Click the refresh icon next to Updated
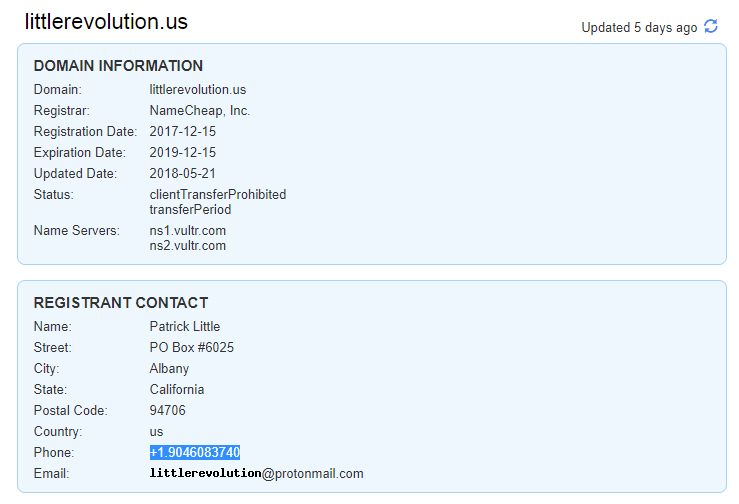Image resolution: width=739 pixels, height=504 pixels. [x=711, y=27]
